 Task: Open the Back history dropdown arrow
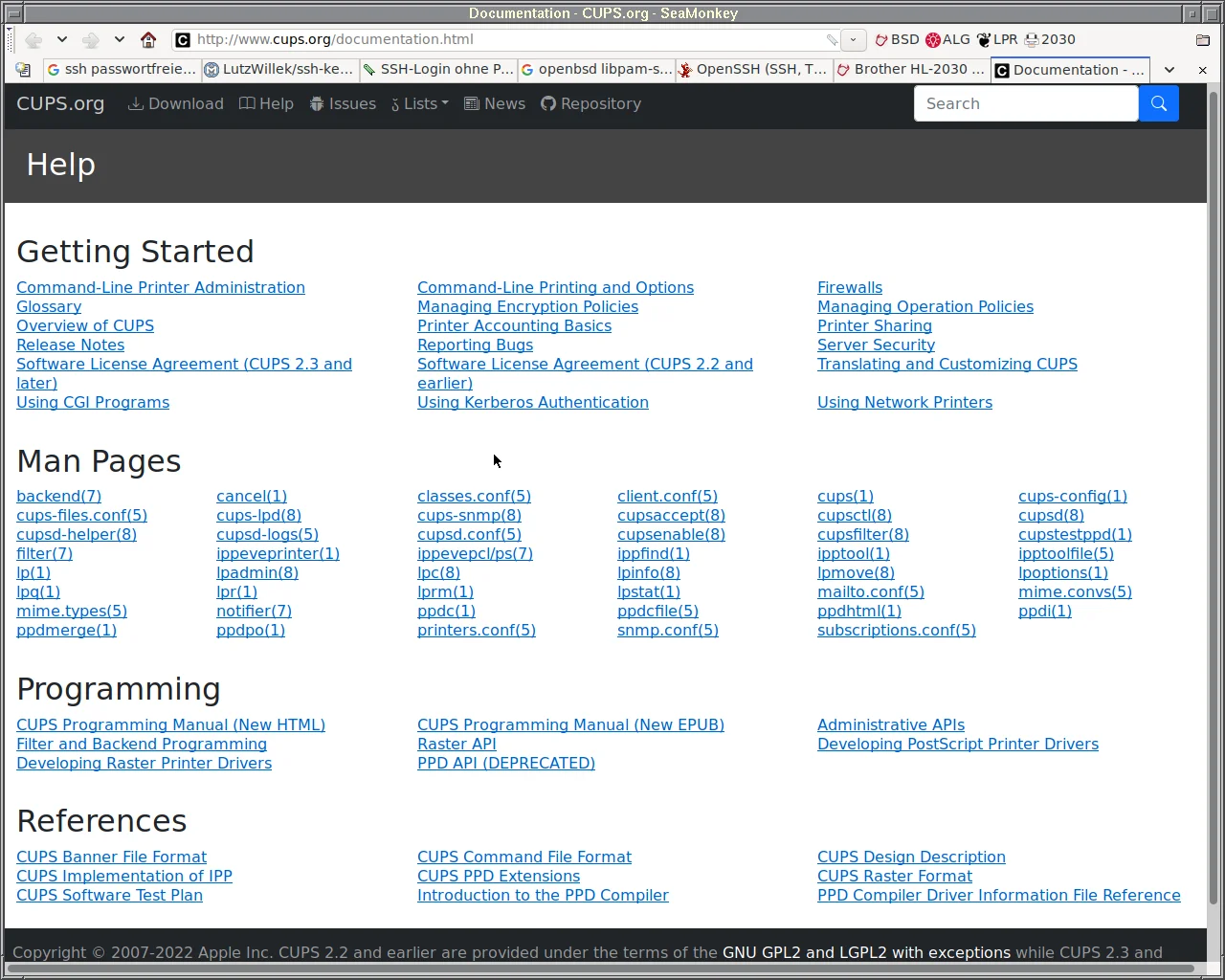click(62, 39)
